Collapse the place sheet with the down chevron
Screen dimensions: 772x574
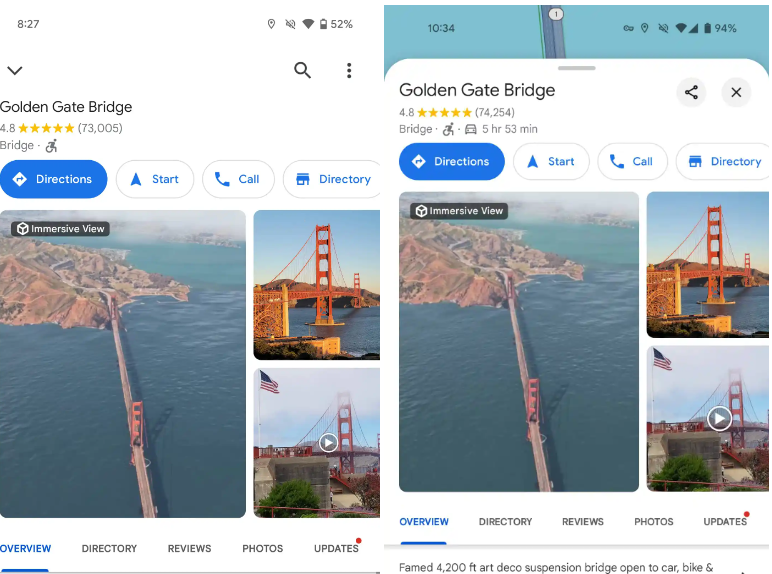tap(15, 70)
